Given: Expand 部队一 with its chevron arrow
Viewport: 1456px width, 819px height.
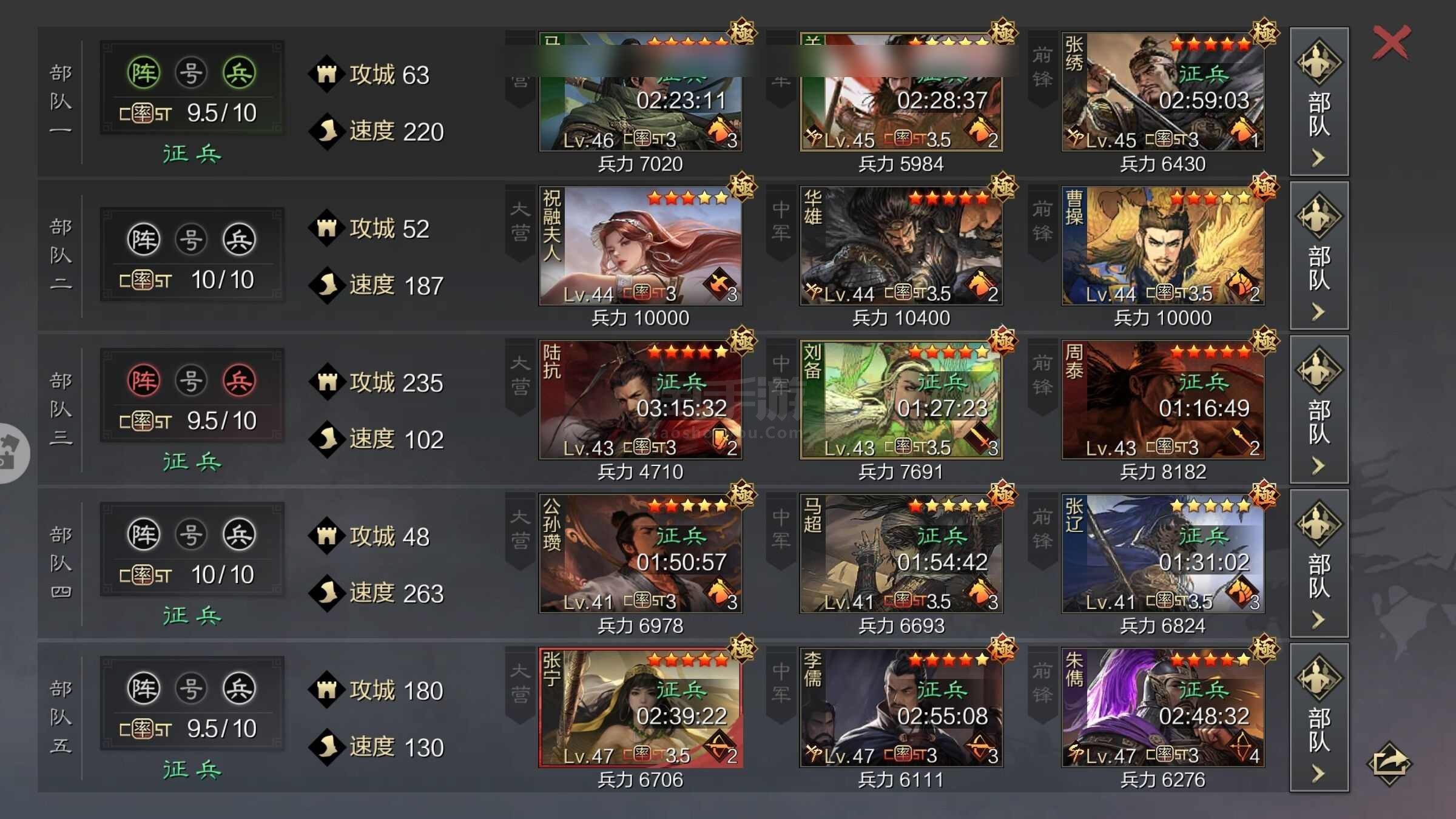Looking at the screenshot, I should tap(1318, 158).
